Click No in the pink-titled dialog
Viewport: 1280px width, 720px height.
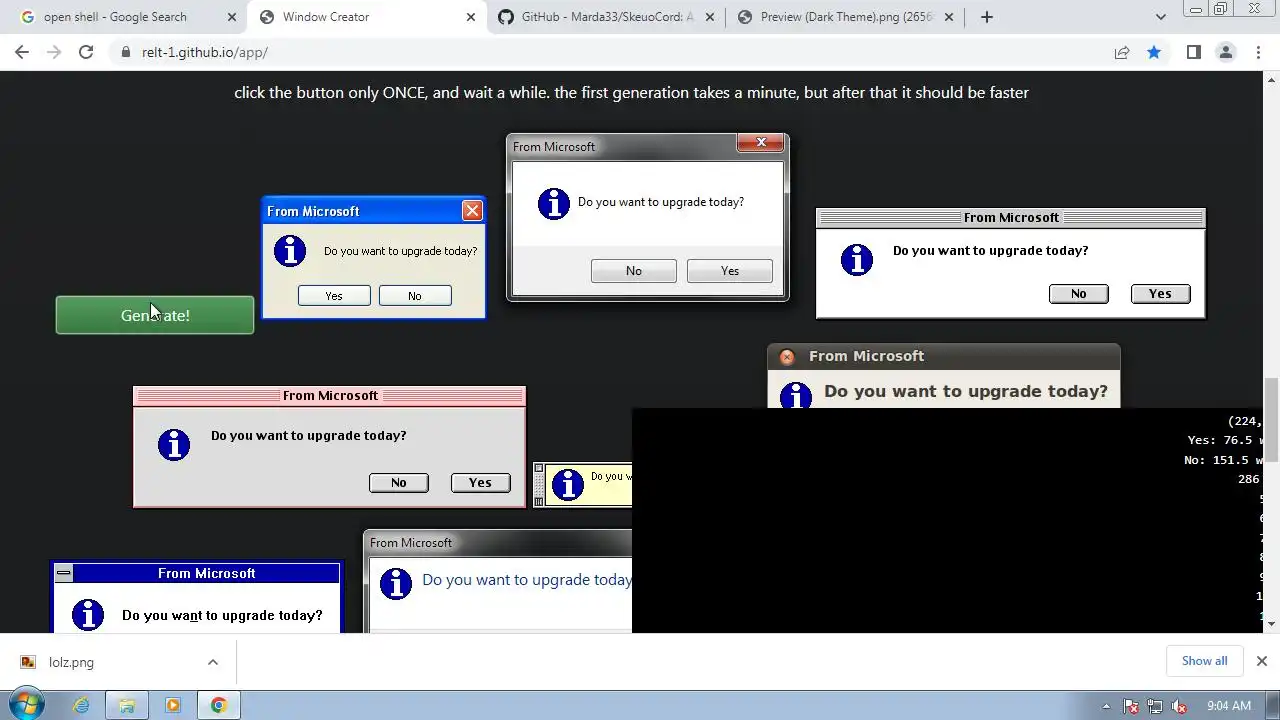(x=399, y=483)
